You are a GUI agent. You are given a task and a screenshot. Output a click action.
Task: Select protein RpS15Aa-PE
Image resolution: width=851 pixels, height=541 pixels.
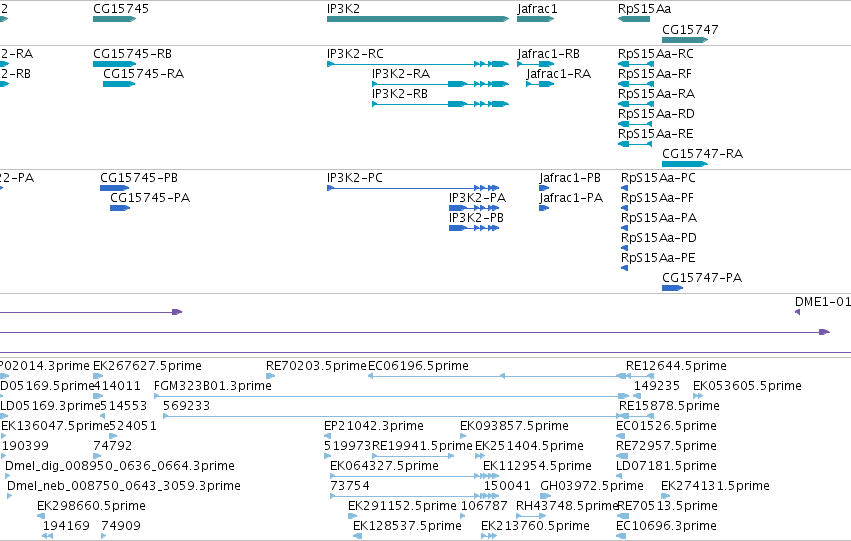(x=658, y=258)
